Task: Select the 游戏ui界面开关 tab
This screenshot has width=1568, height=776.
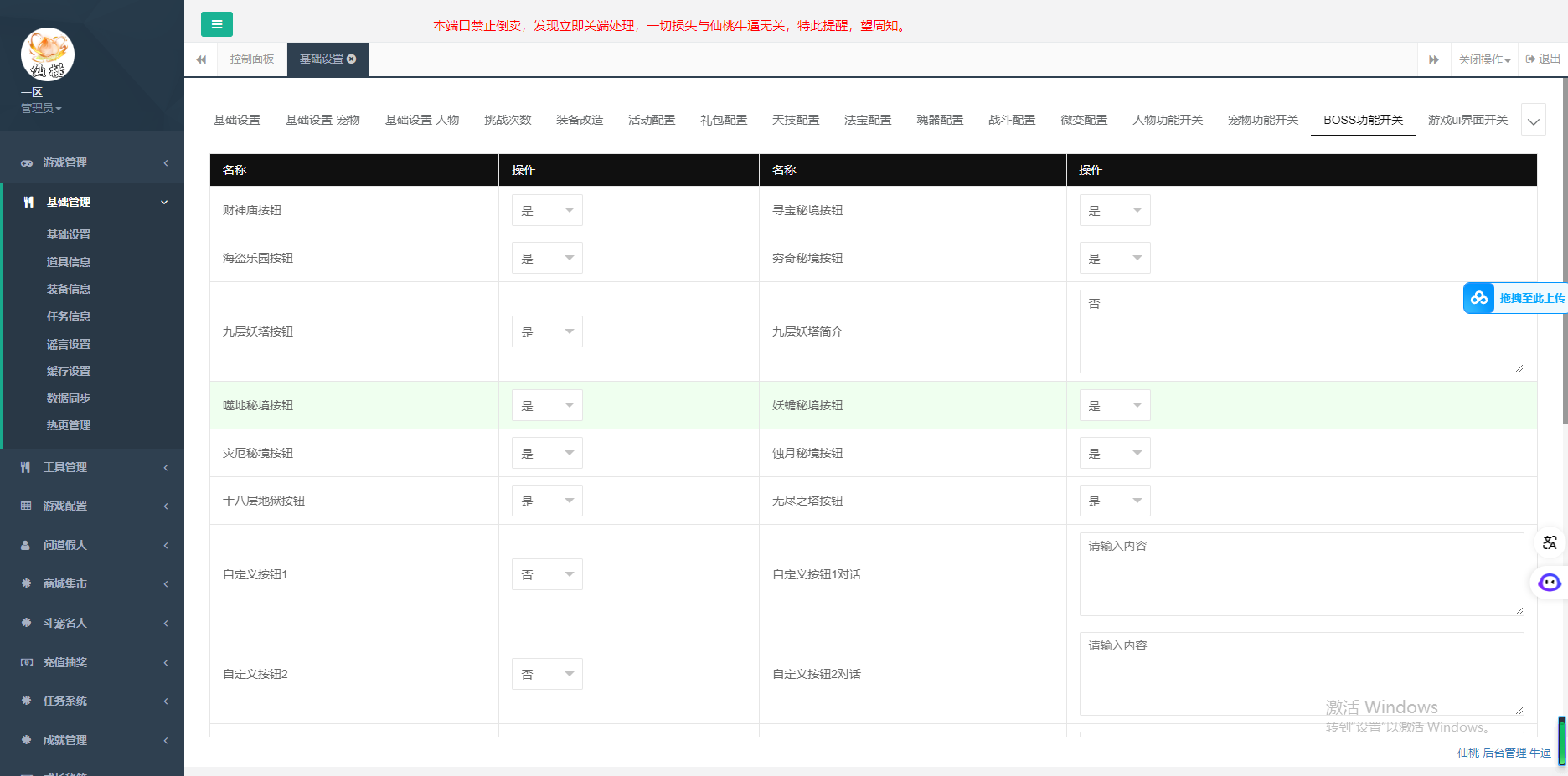Action: (x=1467, y=120)
